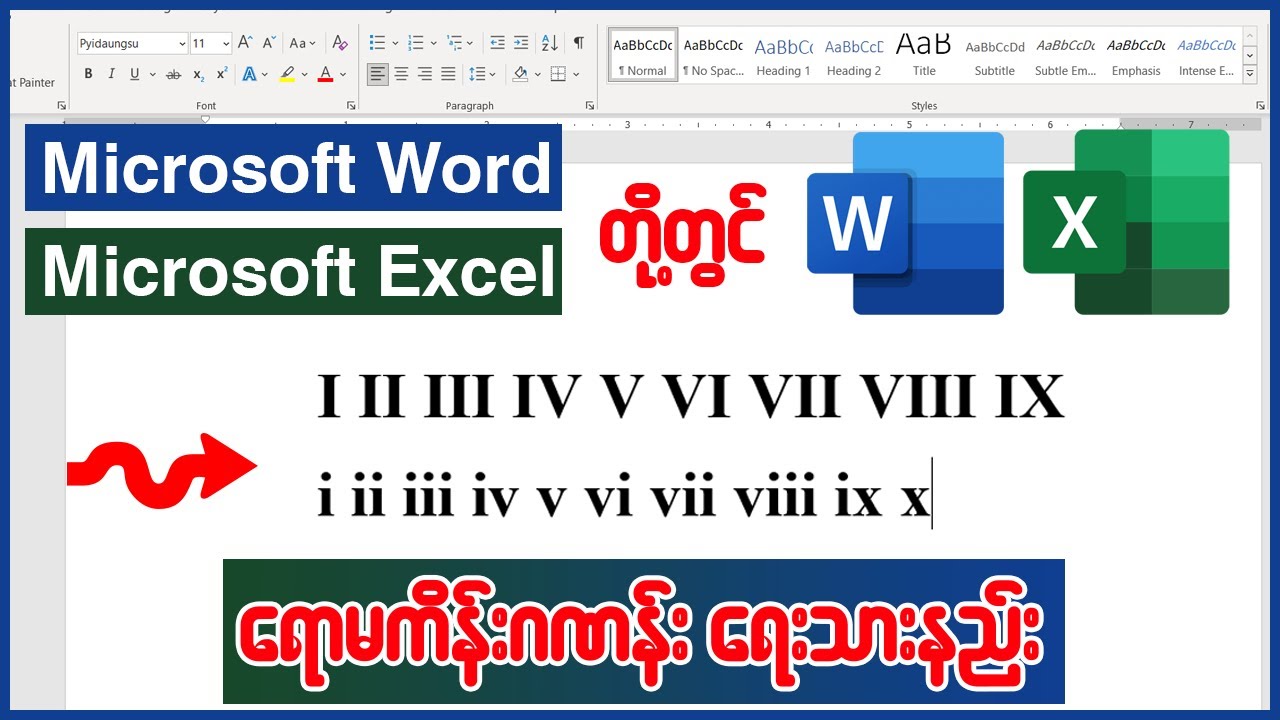
Task: Justify the text
Action: click(448, 74)
